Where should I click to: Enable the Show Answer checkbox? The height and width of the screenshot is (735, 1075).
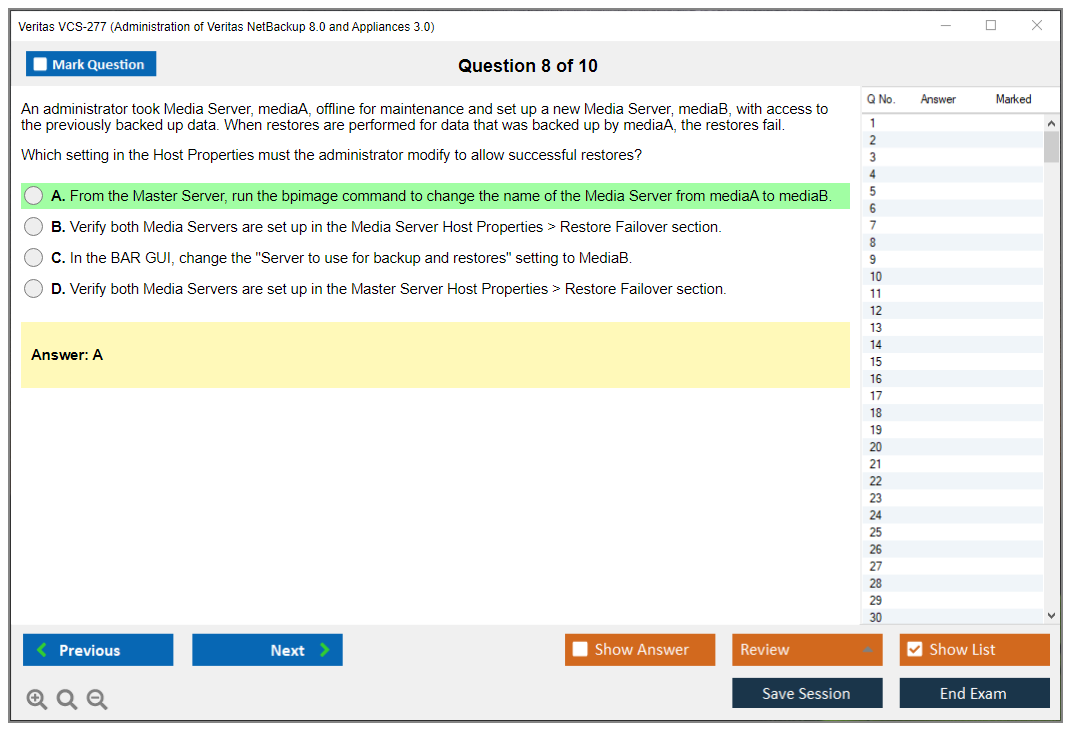click(x=580, y=650)
